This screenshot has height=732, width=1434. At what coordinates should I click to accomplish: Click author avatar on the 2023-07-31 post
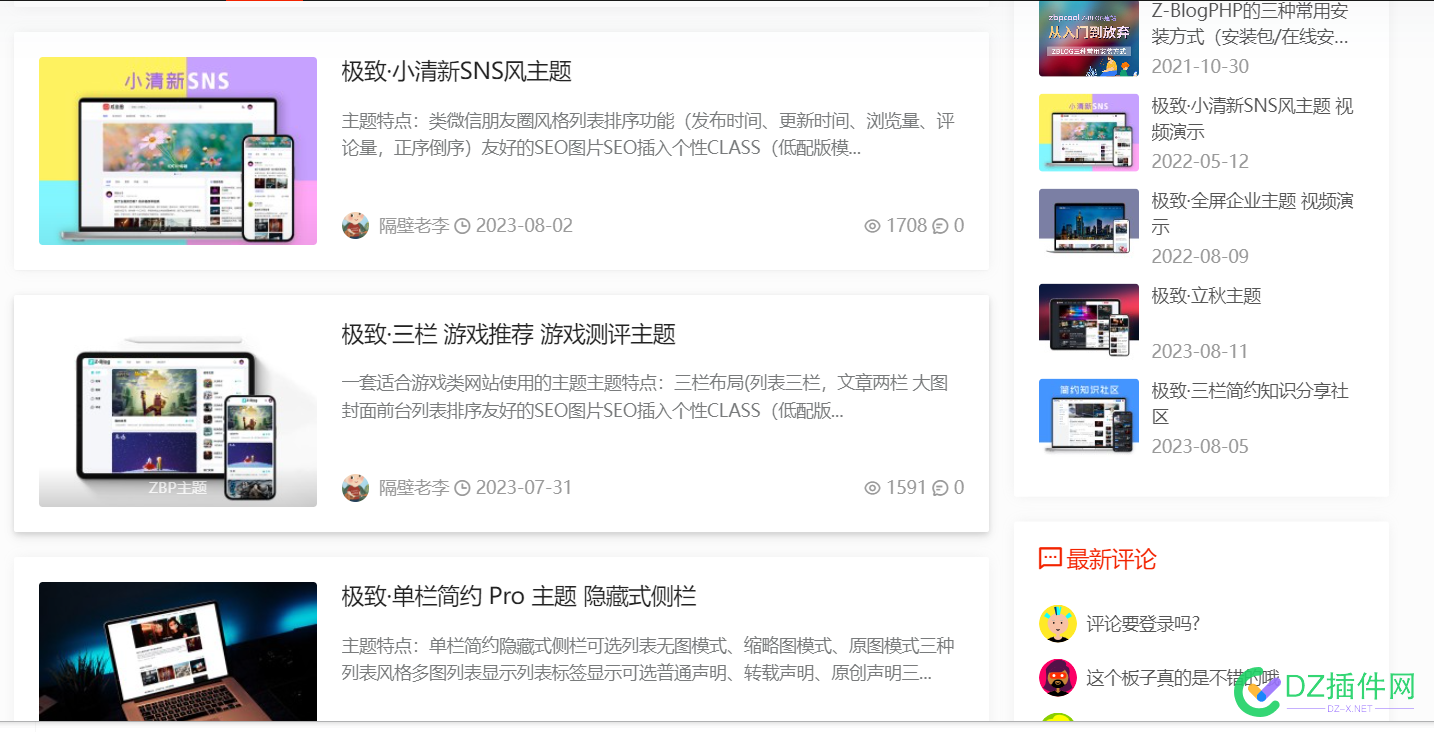[355, 488]
